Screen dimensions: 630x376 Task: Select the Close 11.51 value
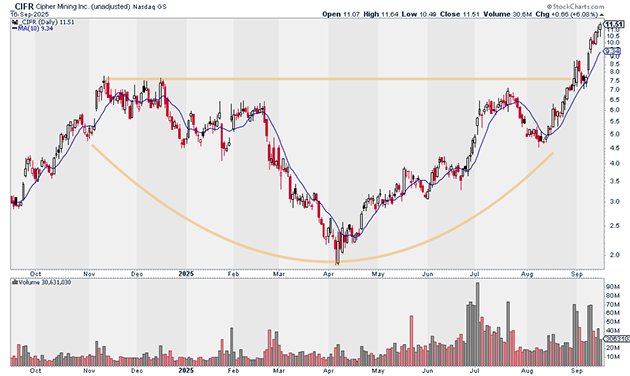pos(460,14)
